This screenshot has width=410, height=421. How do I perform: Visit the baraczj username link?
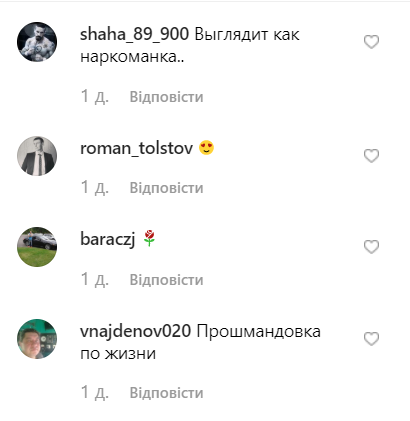(x=108, y=240)
